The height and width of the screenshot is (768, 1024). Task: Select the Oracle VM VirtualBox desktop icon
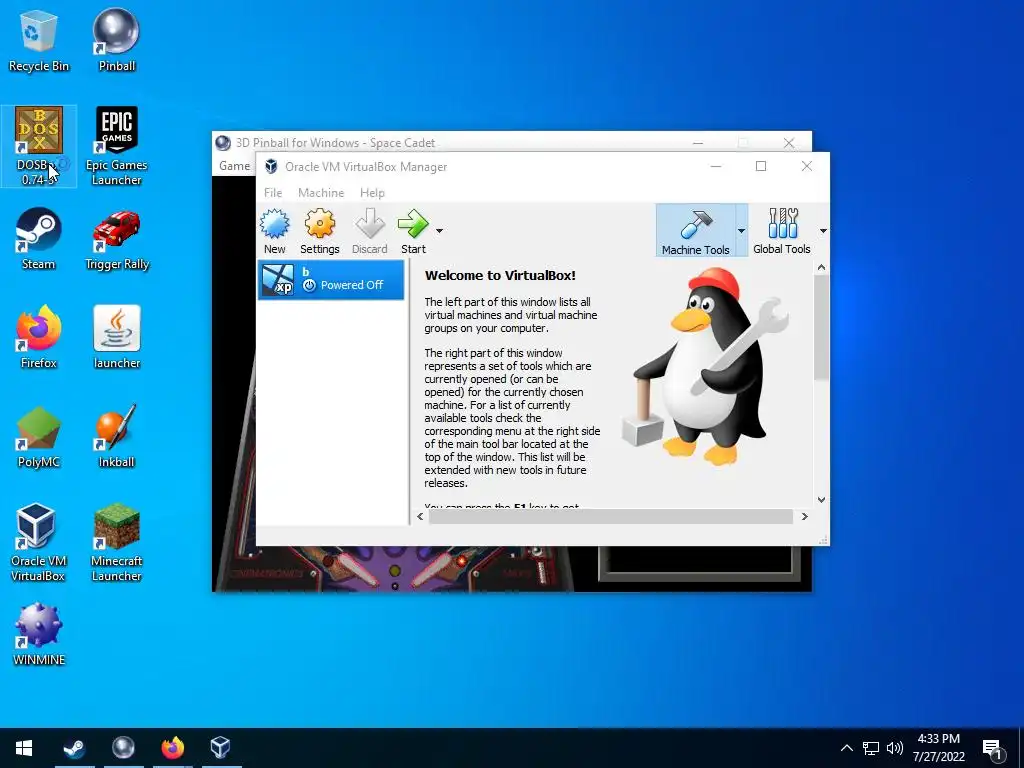click(39, 542)
